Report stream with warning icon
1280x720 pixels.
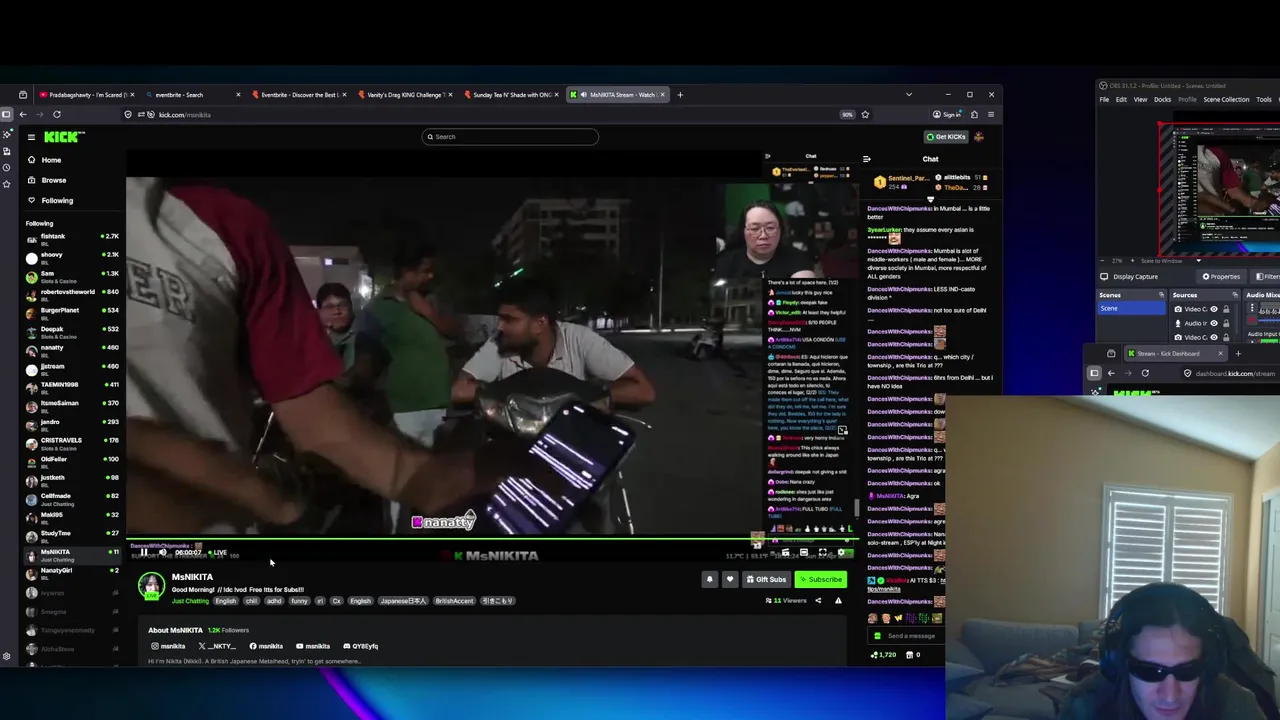click(838, 600)
